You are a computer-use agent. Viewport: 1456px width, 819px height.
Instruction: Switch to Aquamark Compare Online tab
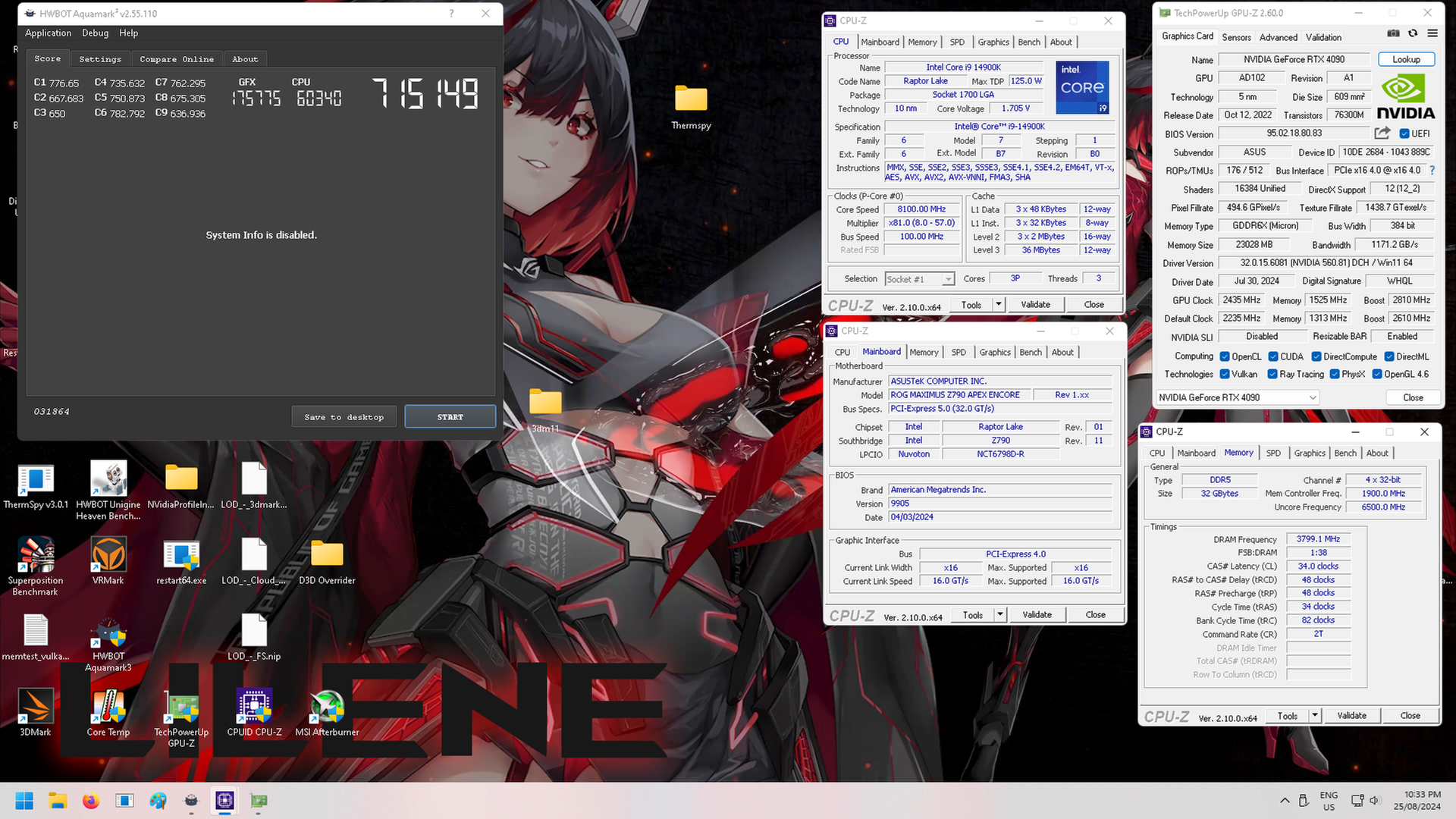tap(177, 59)
